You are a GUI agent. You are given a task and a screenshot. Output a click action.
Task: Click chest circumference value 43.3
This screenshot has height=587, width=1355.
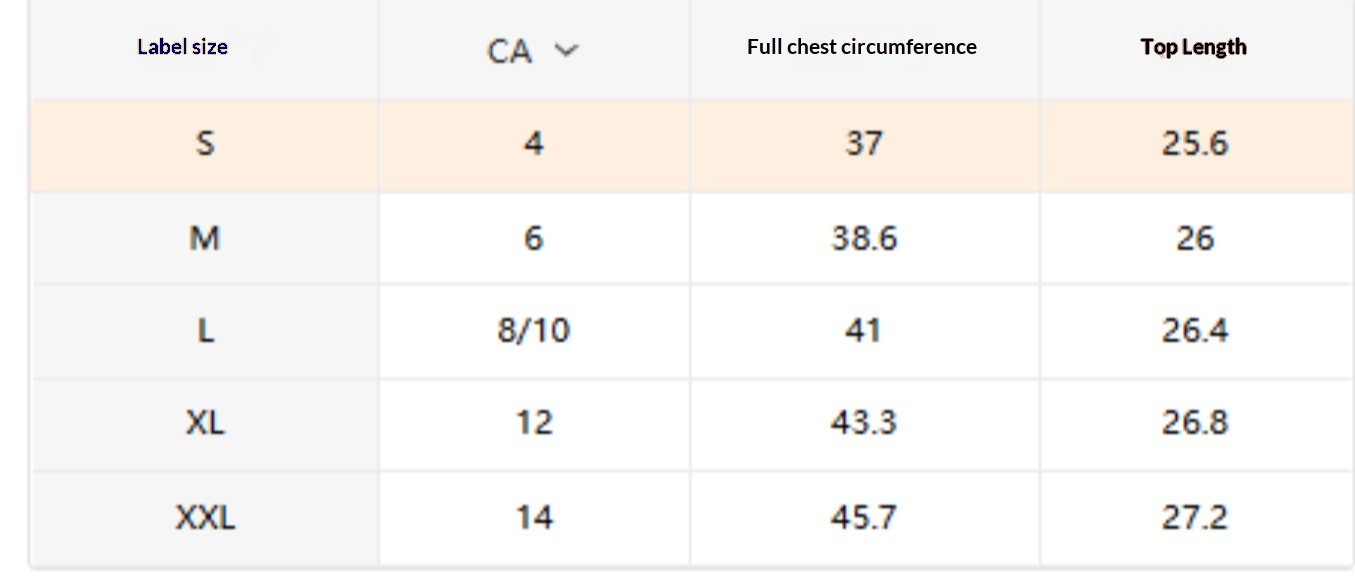click(x=864, y=422)
